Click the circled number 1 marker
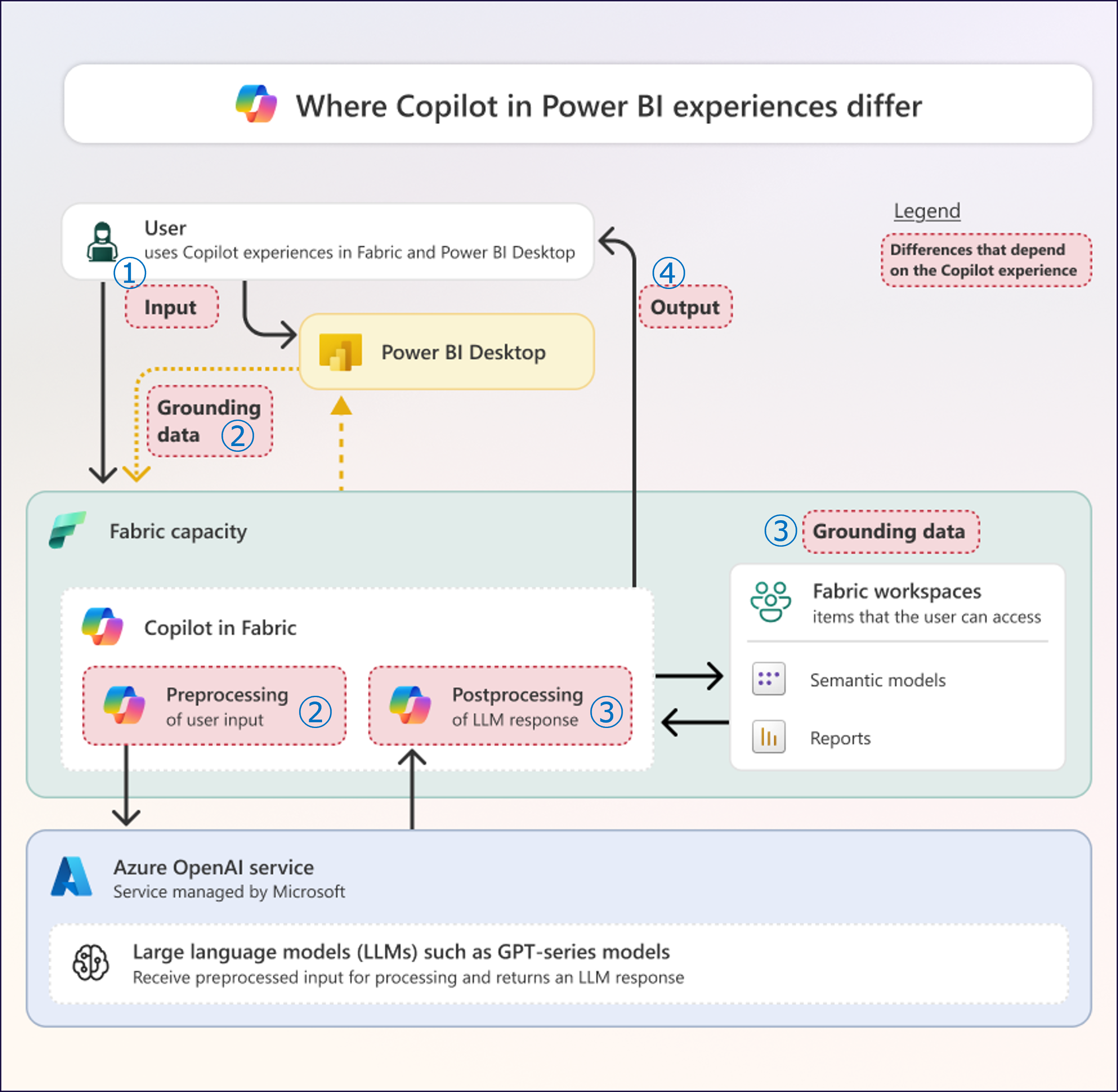 (x=130, y=273)
